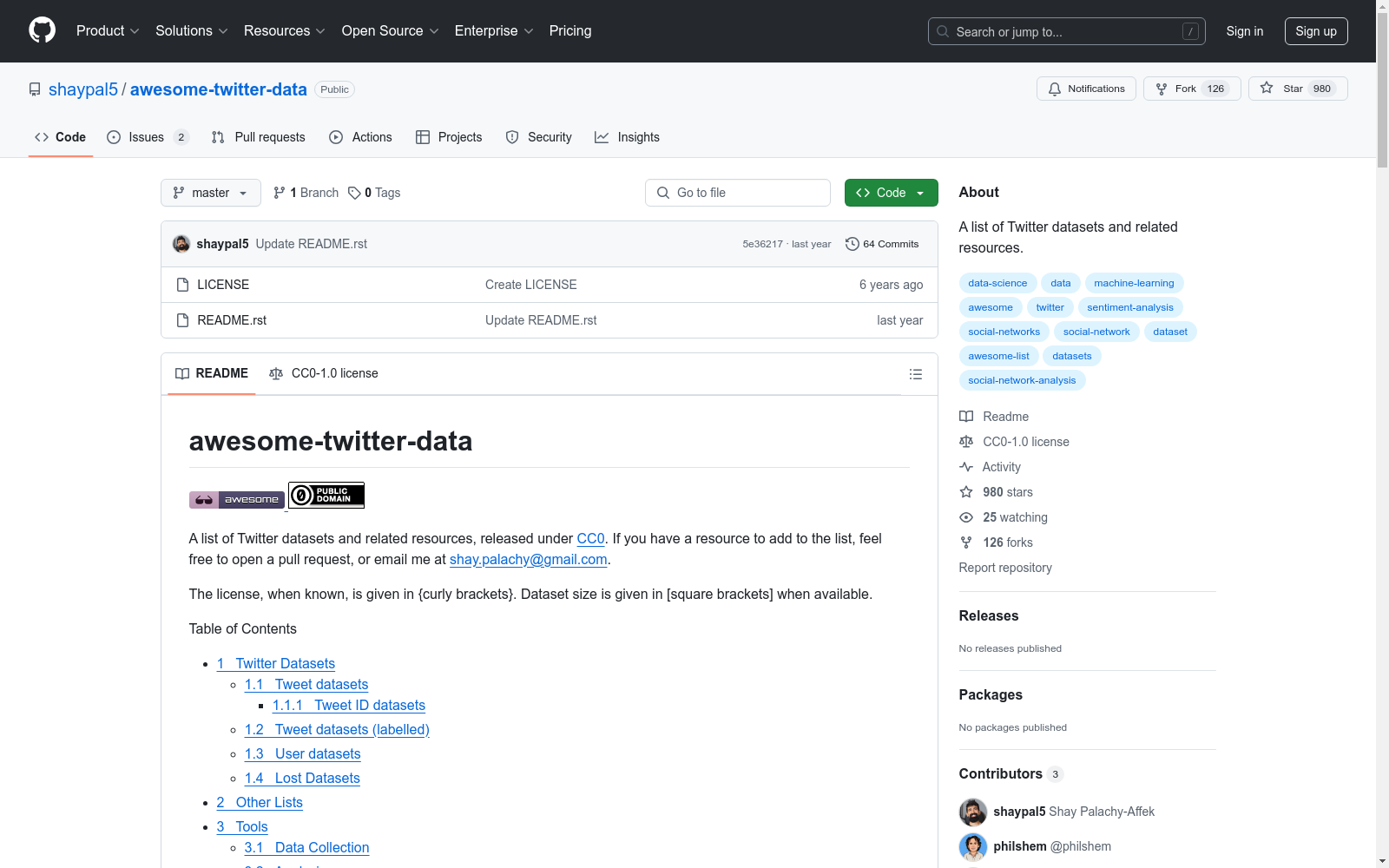Open the master branch dropdown

coord(211,193)
